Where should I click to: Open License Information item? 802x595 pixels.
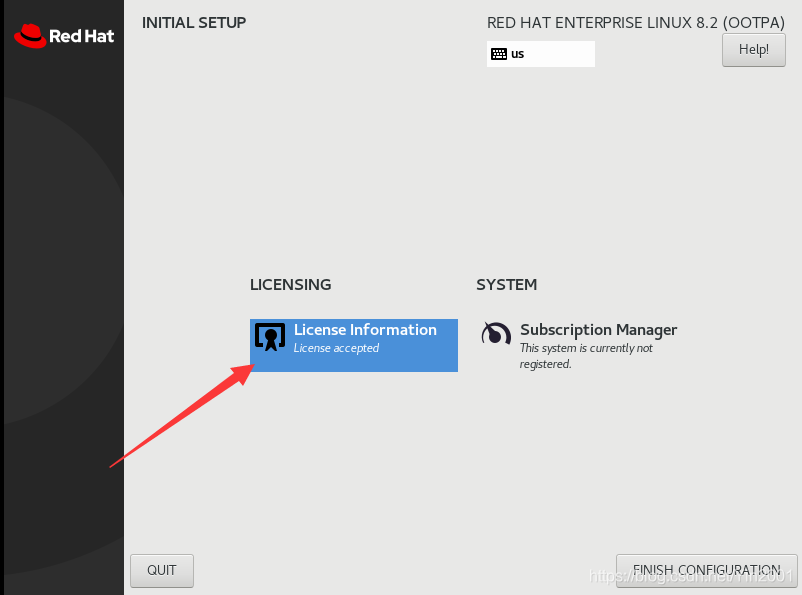pyautogui.click(x=353, y=345)
